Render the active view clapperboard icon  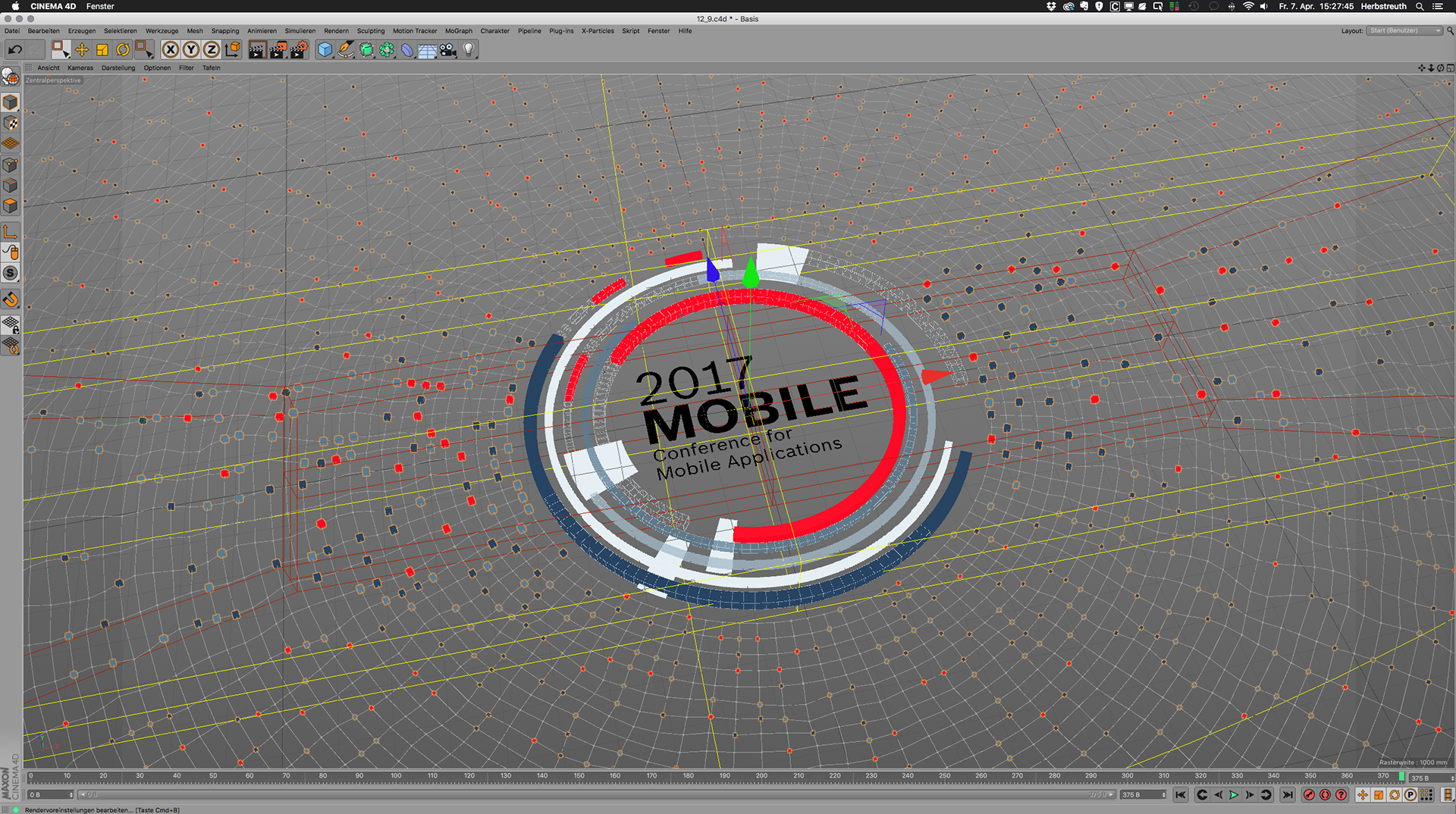click(x=257, y=50)
